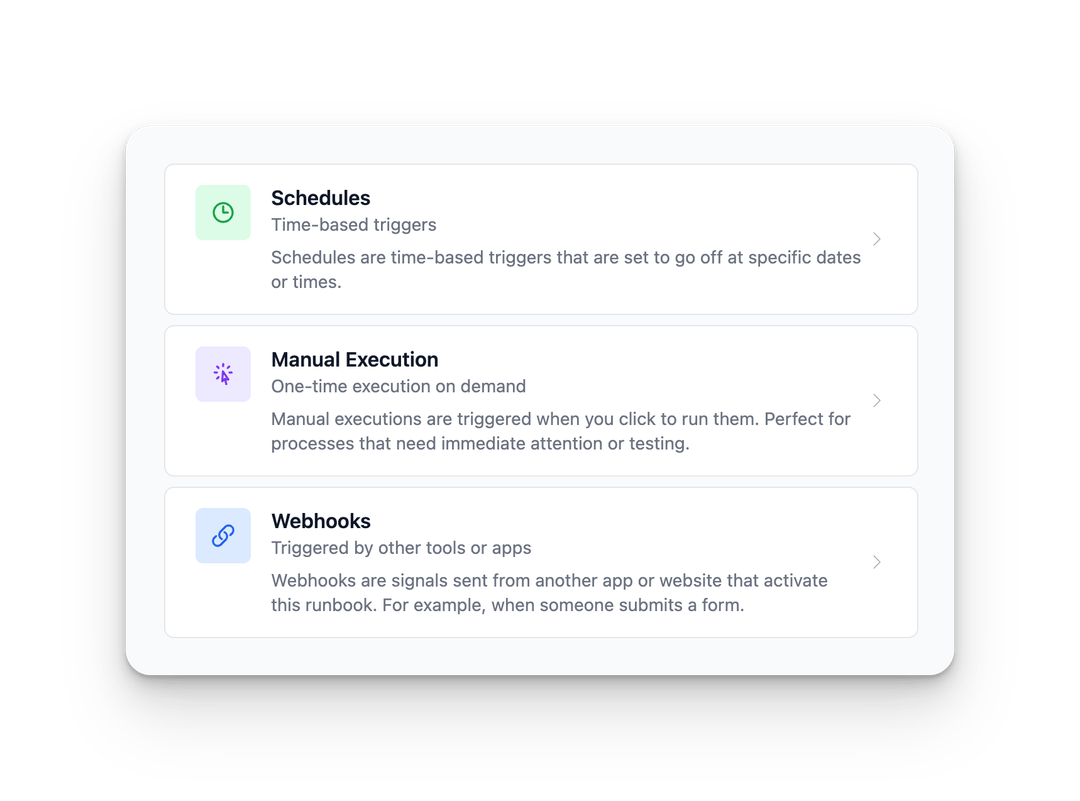Click the Webhooks heading text
This screenshot has height=801, width=1080.
coord(321,521)
